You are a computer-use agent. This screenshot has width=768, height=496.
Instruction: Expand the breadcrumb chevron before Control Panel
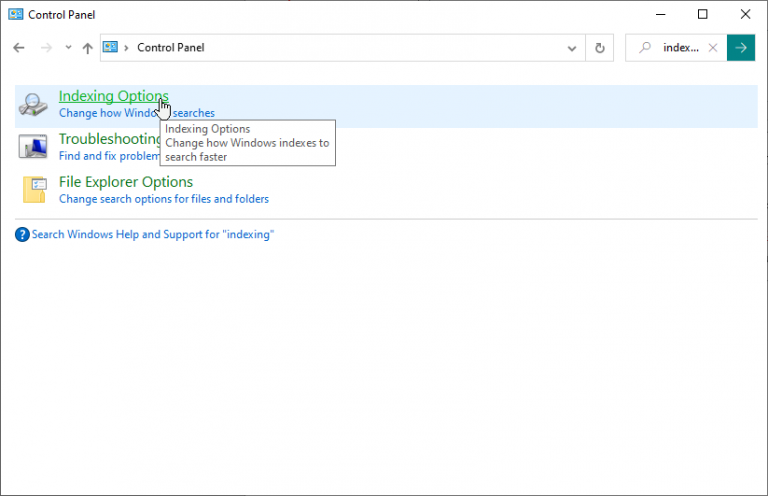[126, 48]
